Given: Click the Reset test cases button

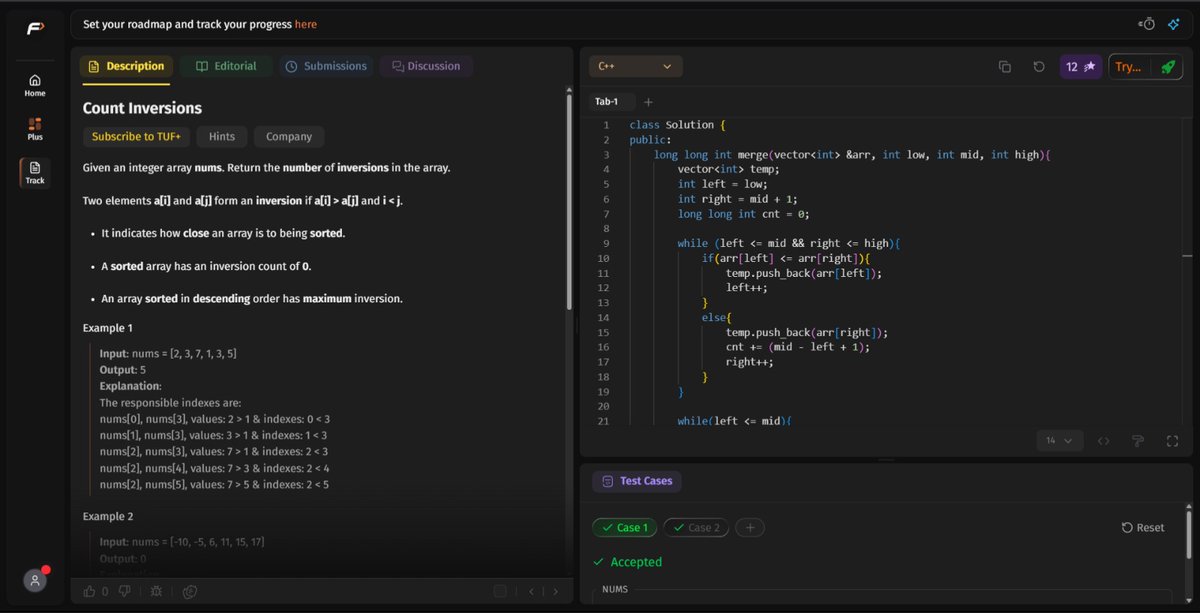Looking at the screenshot, I should tap(1143, 528).
